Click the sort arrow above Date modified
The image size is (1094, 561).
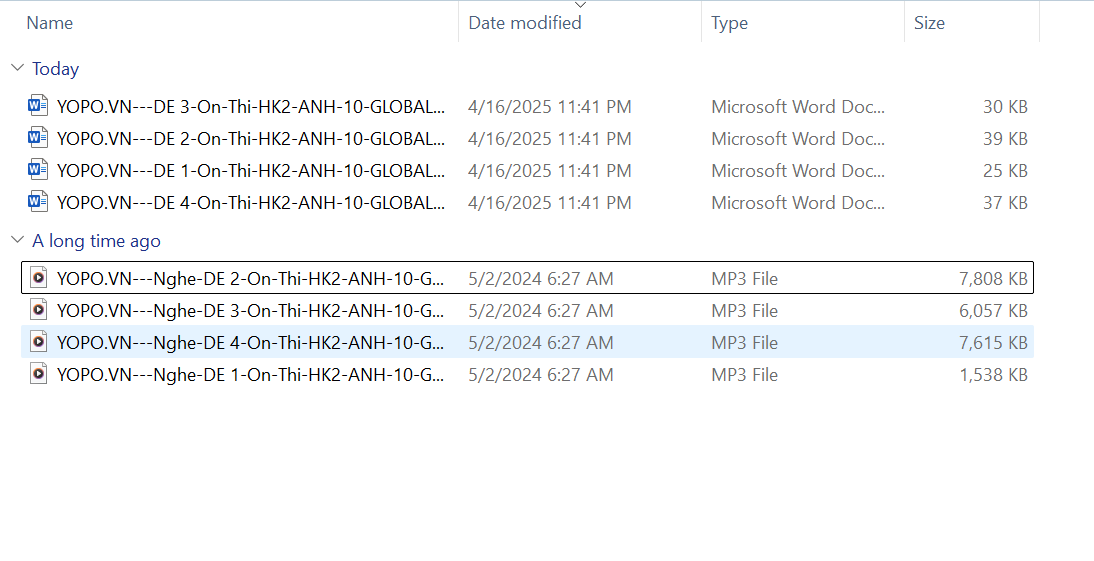coord(580,5)
